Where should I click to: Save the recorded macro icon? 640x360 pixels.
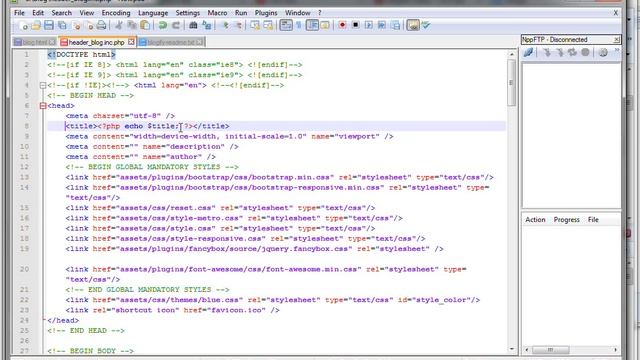point(395,25)
